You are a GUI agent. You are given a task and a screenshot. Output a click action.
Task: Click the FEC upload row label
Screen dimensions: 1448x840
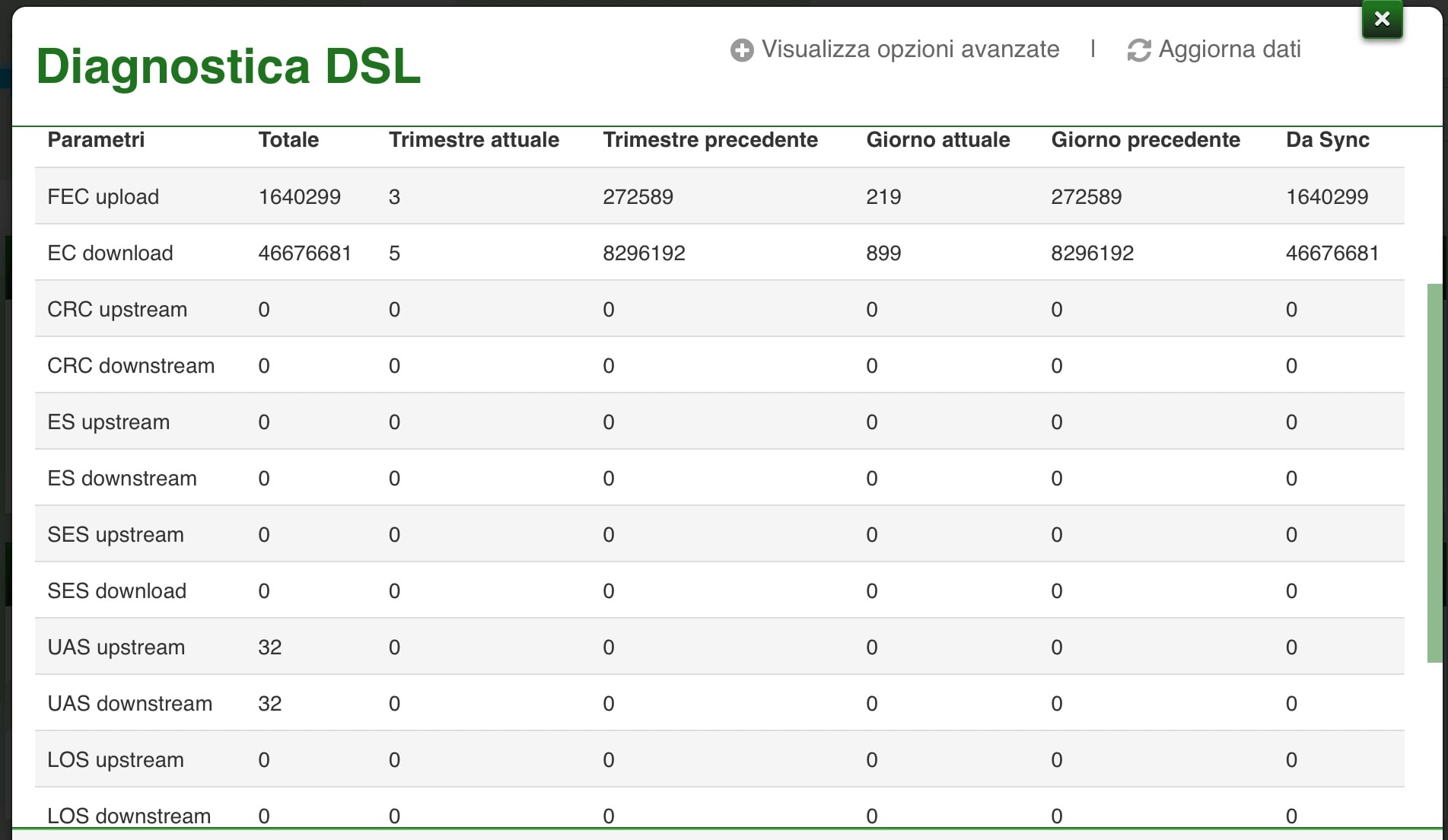pos(103,197)
